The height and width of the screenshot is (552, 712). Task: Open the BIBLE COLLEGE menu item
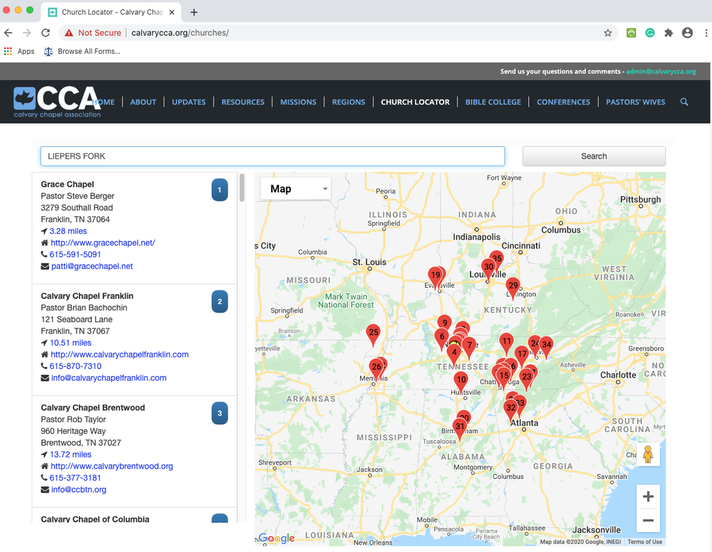[x=493, y=102]
